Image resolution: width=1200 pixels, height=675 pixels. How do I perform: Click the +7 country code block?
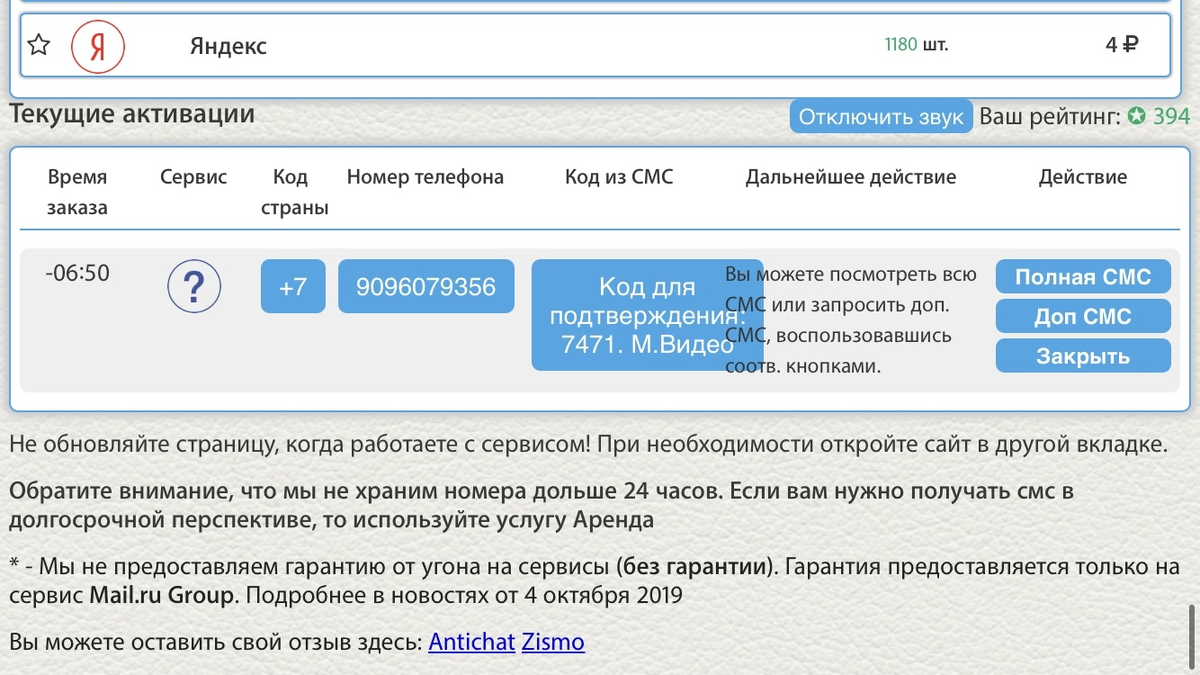point(292,286)
